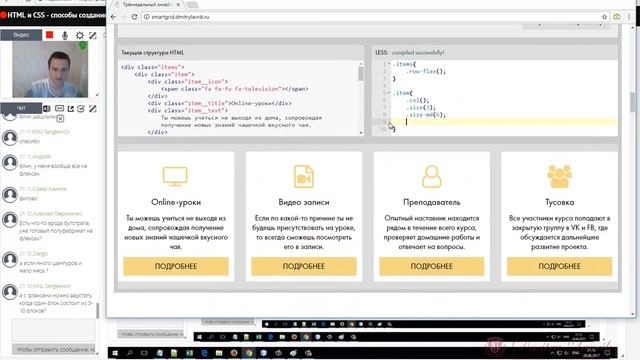Open Chrome's three-dot menu
This screenshot has width=640, height=360.
tap(629, 17)
